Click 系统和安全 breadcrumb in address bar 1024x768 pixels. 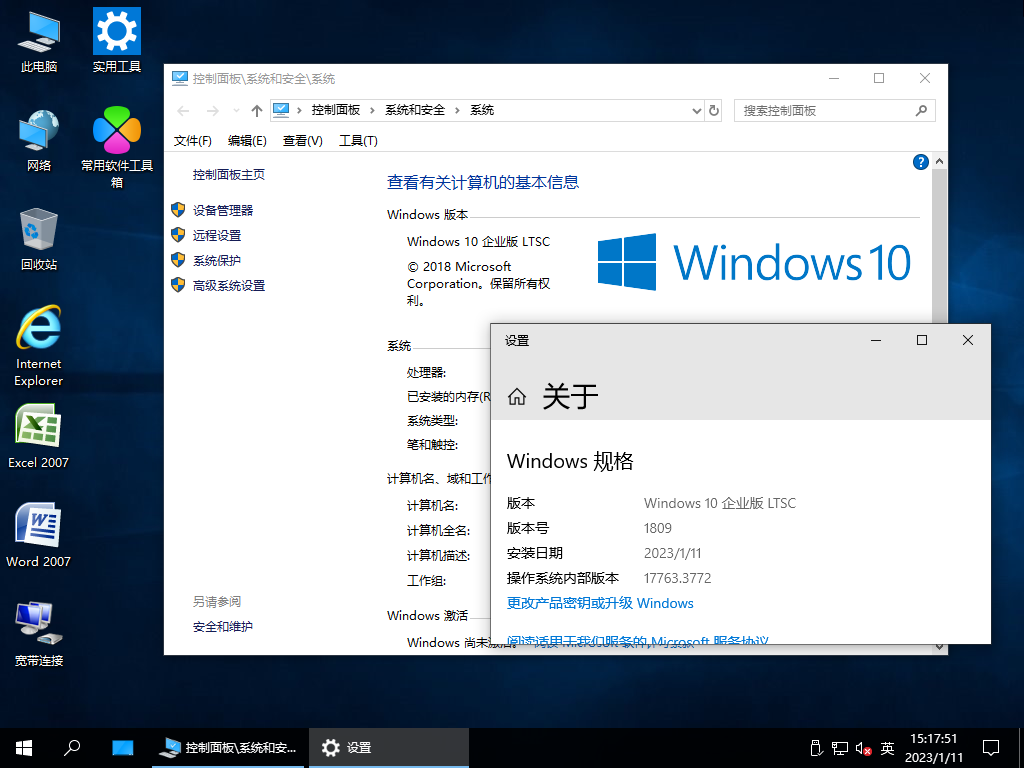pos(415,110)
